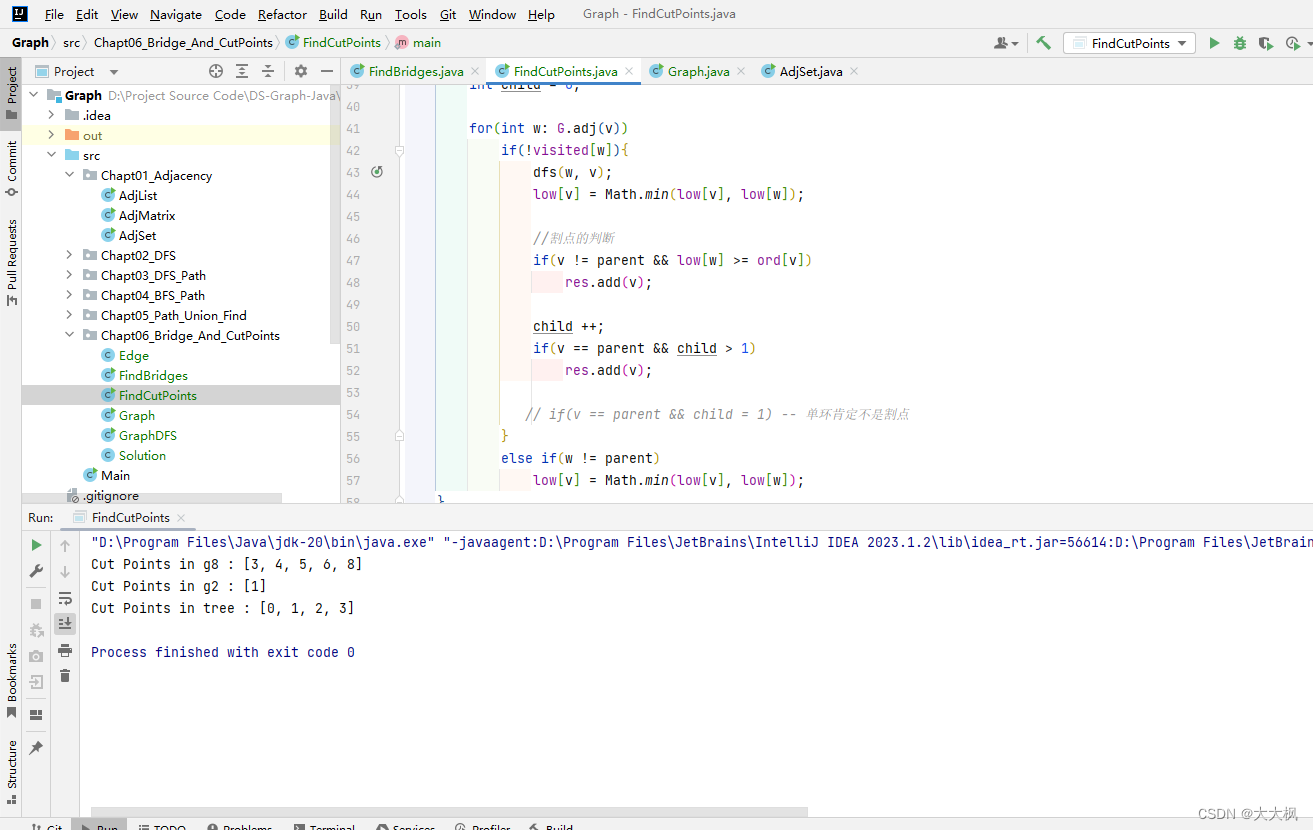Click the Profiler run icon
Image resolution: width=1313 pixels, height=830 pixels.
1294,43
